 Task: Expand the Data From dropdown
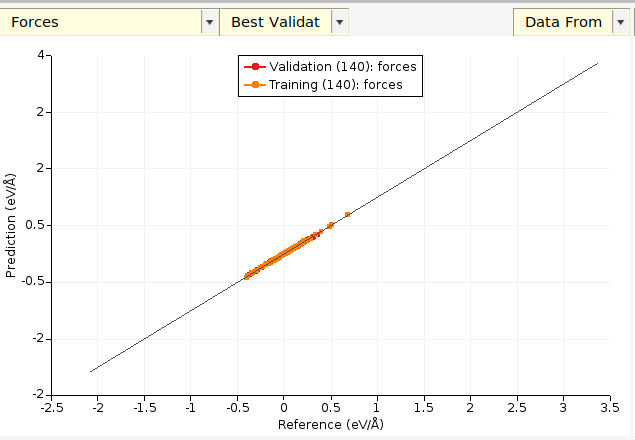point(562,21)
